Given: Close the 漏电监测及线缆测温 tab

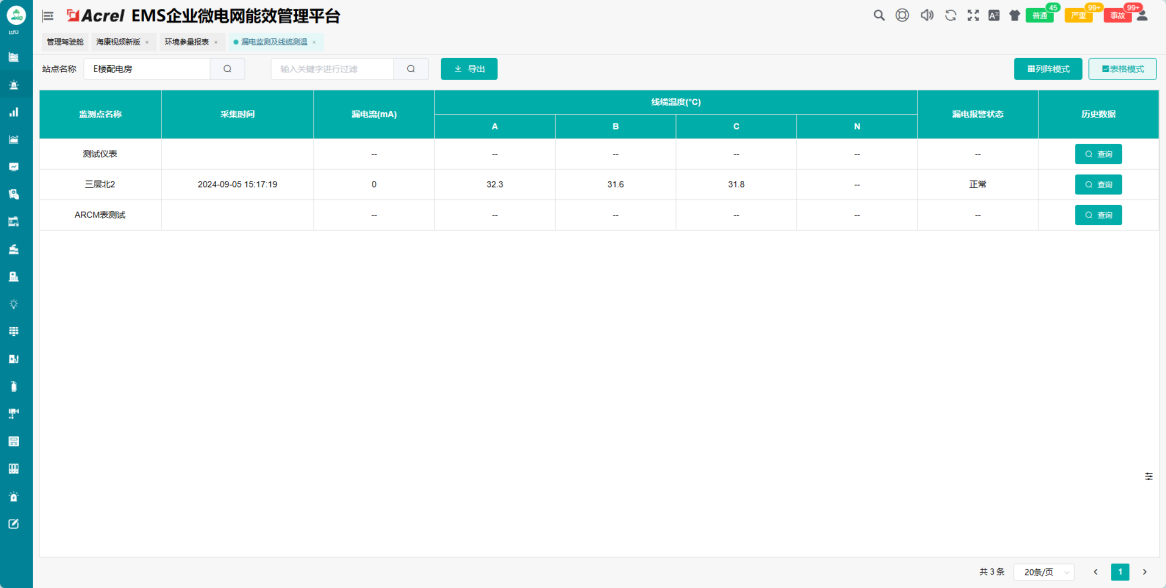Looking at the screenshot, I should (x=314, y=42).
